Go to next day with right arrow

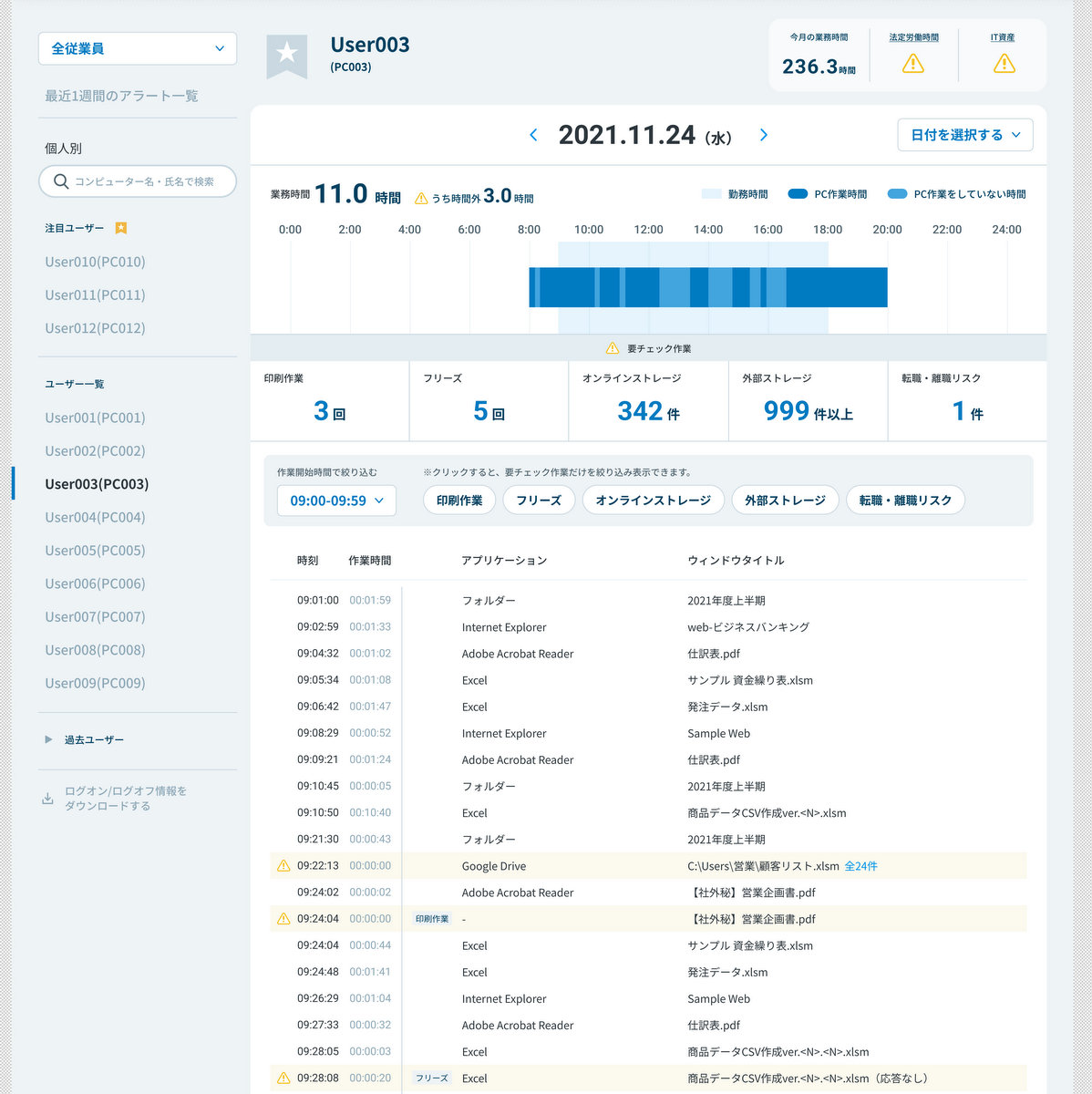tap(764, 135)
